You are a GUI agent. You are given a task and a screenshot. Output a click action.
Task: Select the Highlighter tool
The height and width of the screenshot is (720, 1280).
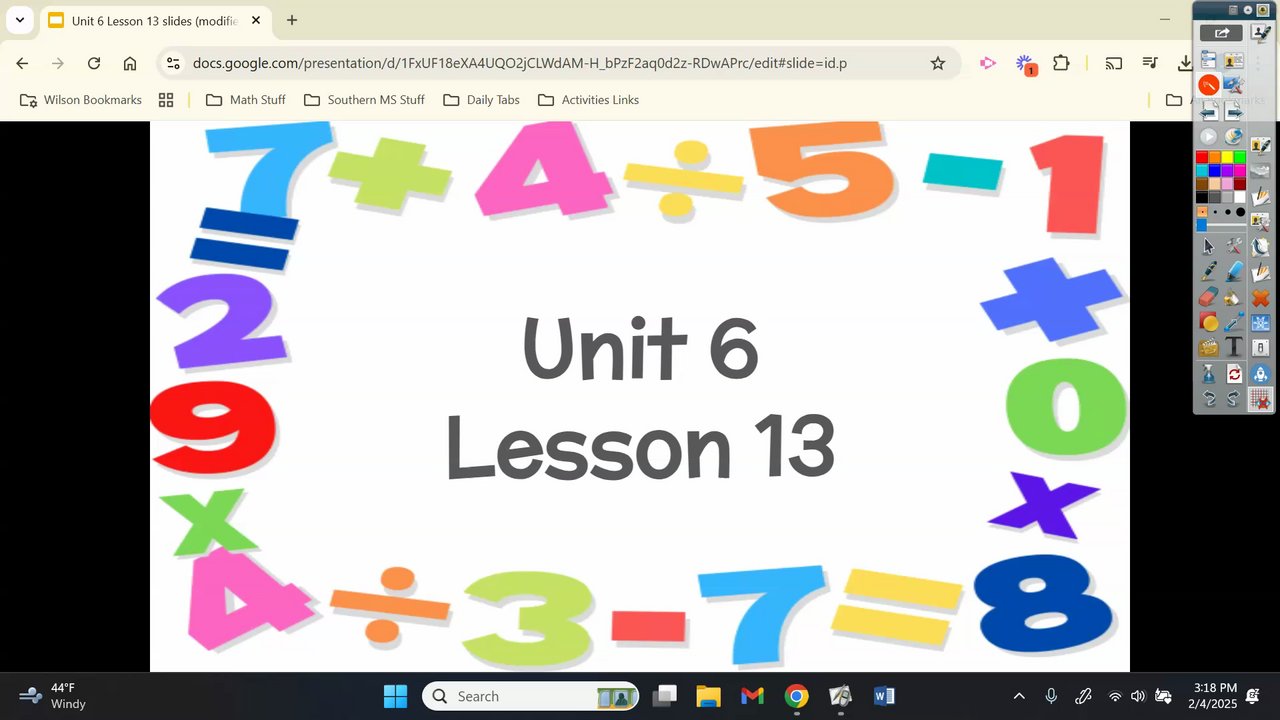(x=1234, y=271)
